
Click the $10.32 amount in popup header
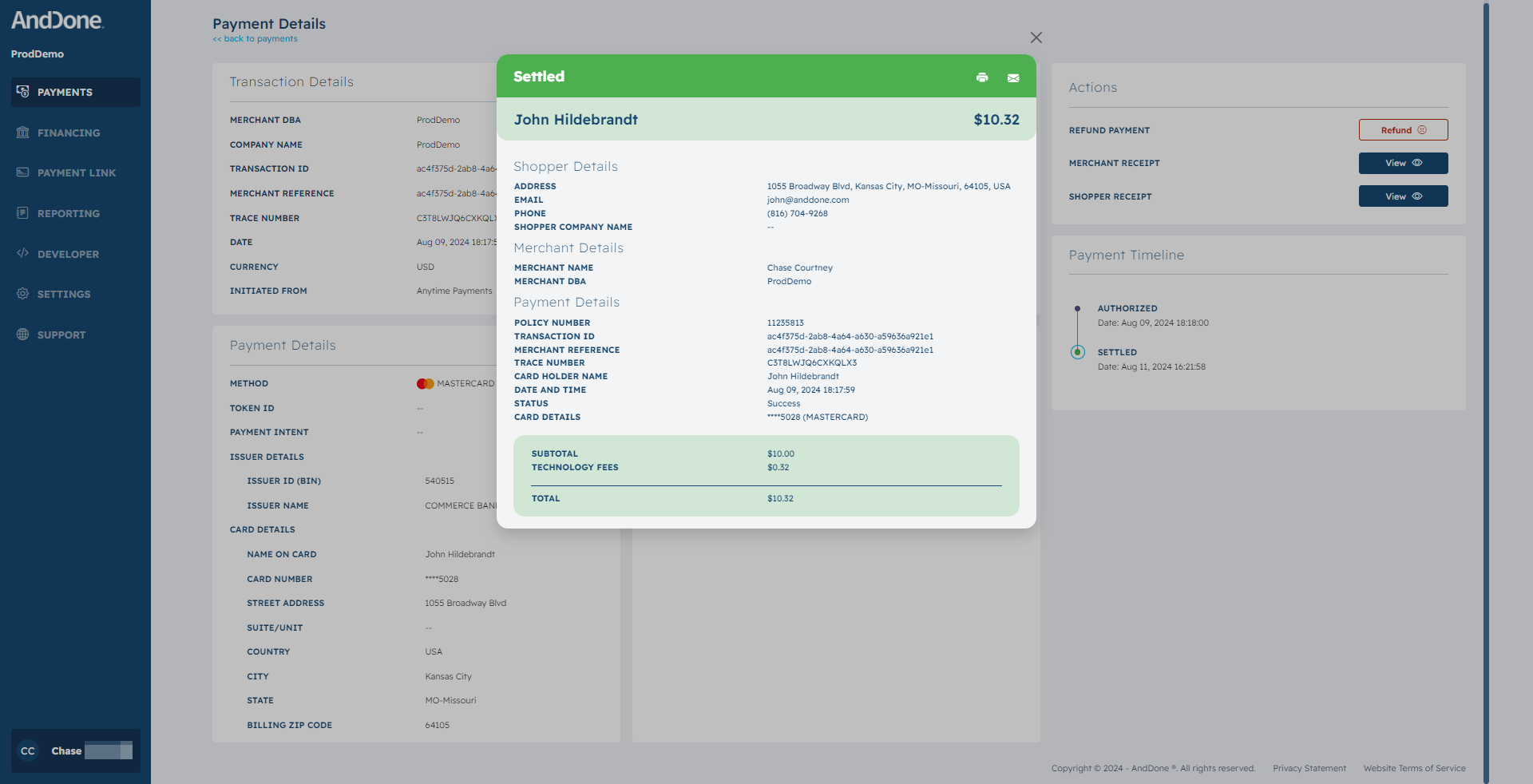pos(996,120)
